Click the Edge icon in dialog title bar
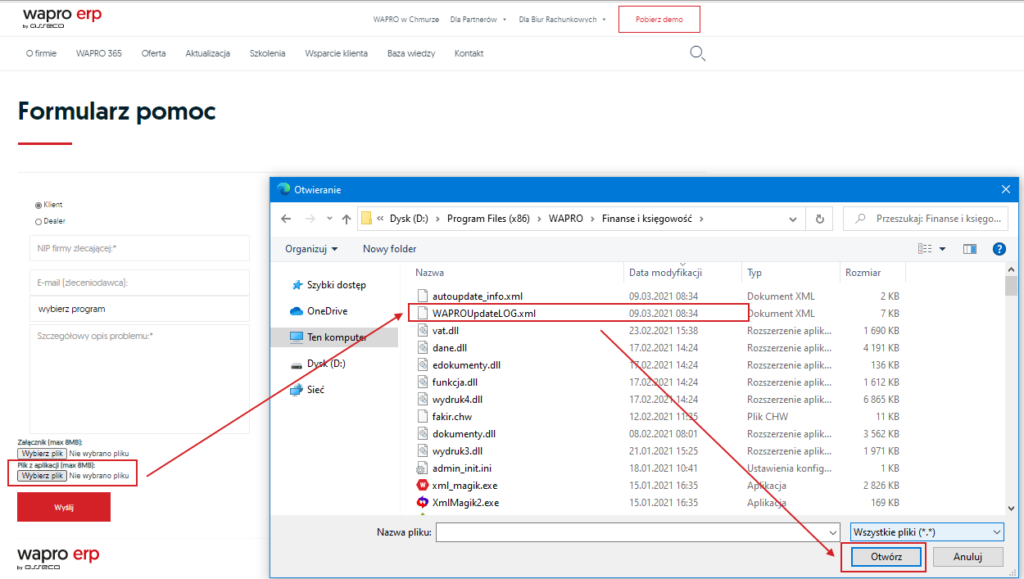1024x579 pixels. point(283,189)
